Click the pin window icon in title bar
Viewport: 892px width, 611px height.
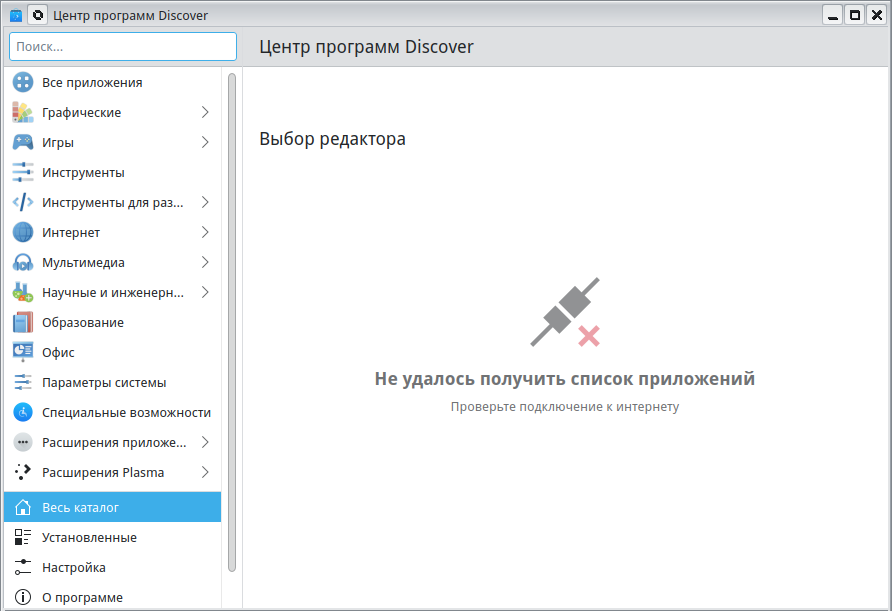[38, 15]
